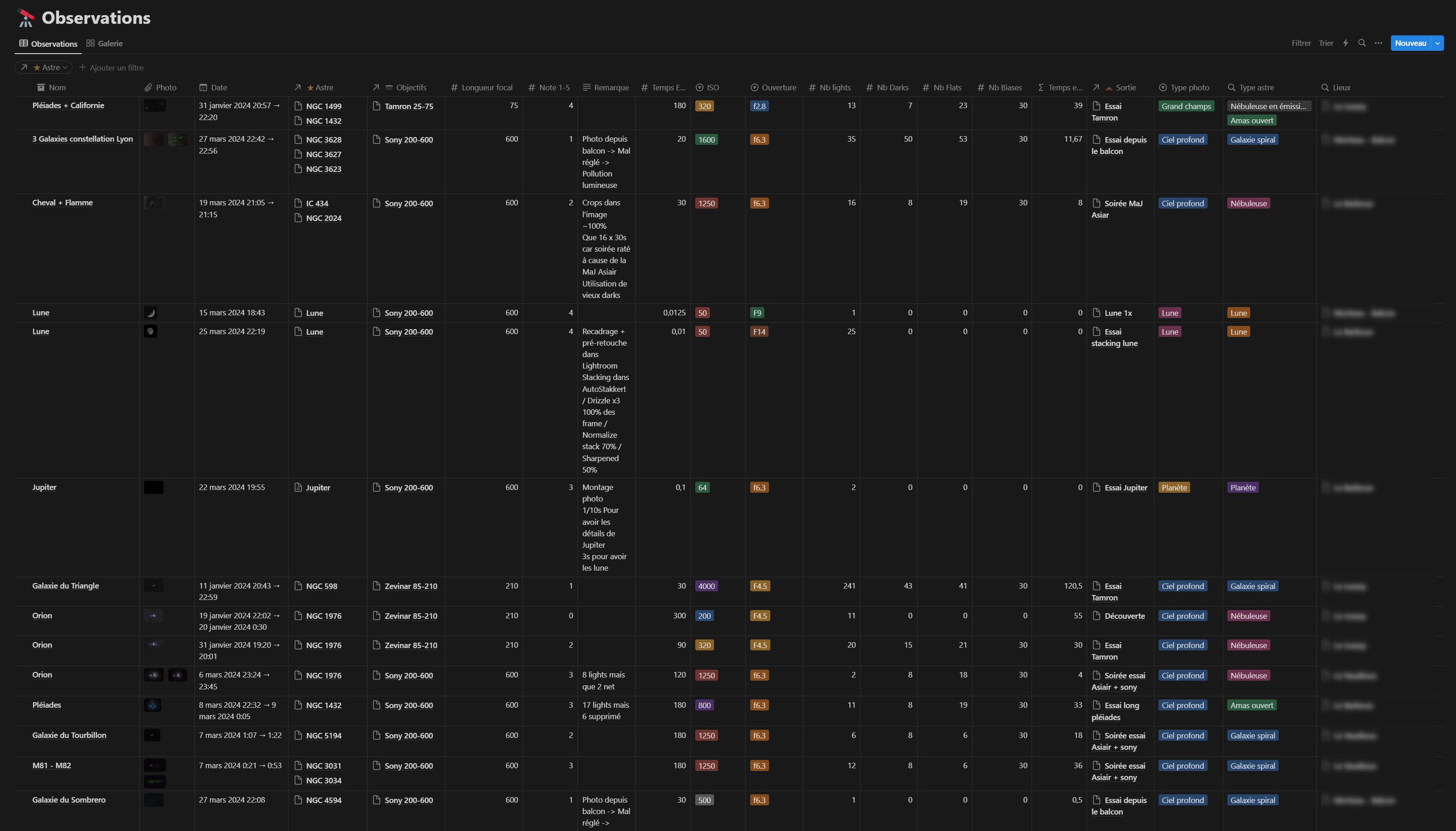This screenshot has height=831, width=1456.
Task: Click the Photo column paperclip icon
Action: tap(148, 88)
